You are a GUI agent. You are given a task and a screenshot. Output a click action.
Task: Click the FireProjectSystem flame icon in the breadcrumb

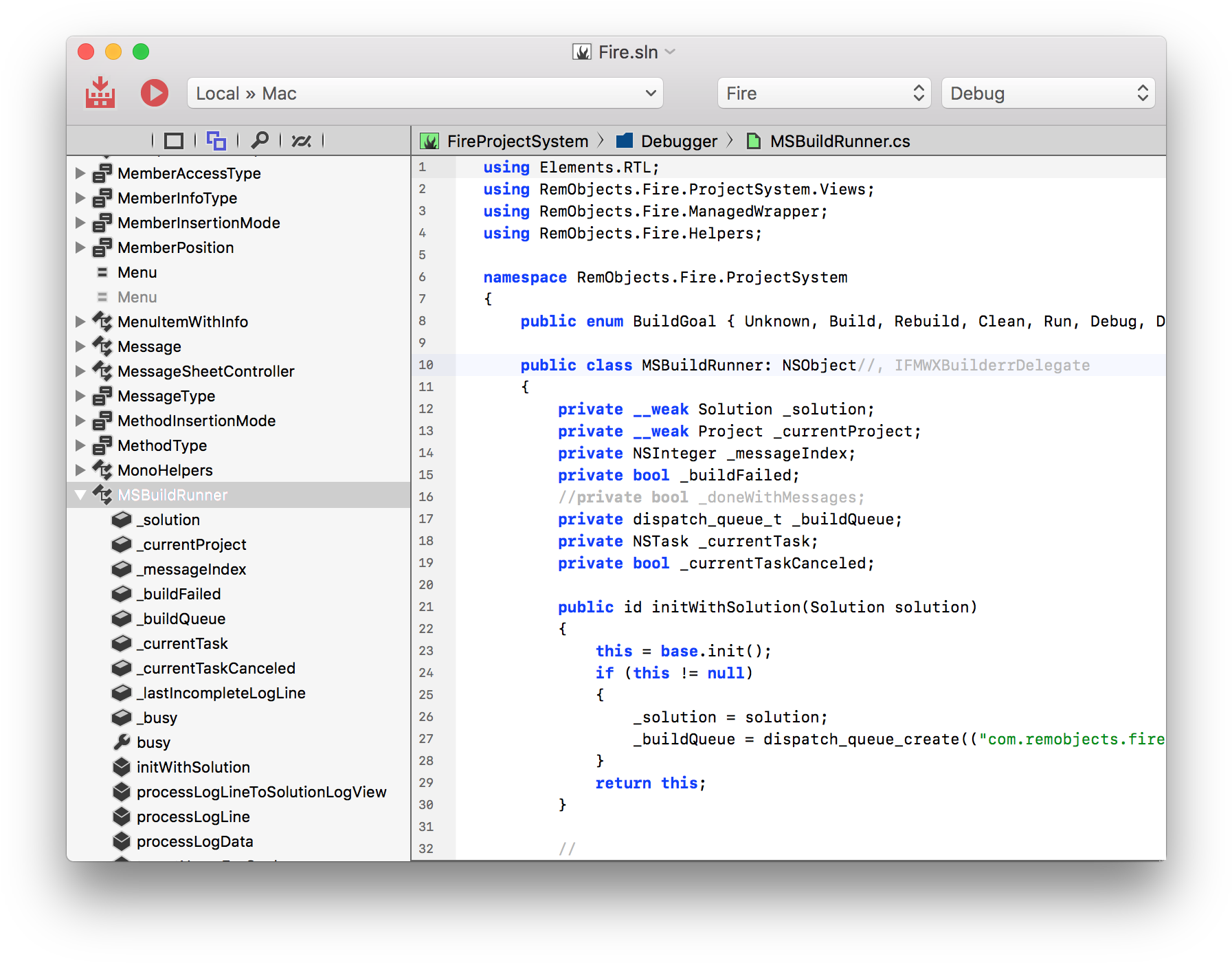(x=430, y=140)
